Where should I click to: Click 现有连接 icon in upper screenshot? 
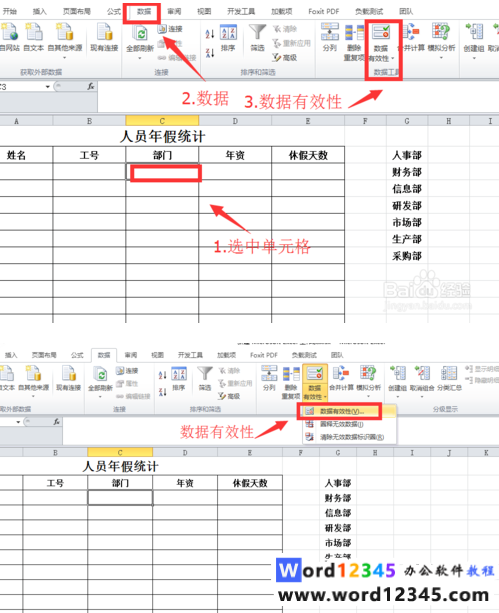click(x=104, y=32)
